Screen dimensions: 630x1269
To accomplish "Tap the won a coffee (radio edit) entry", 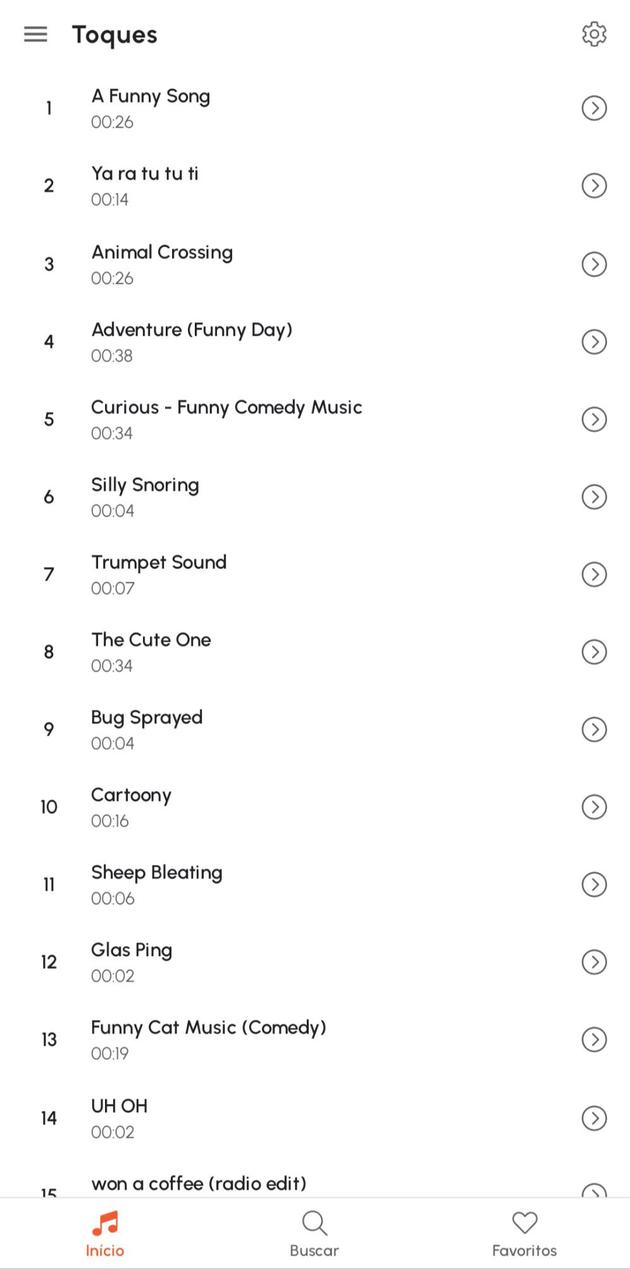I will click(x=198, y=1184).
